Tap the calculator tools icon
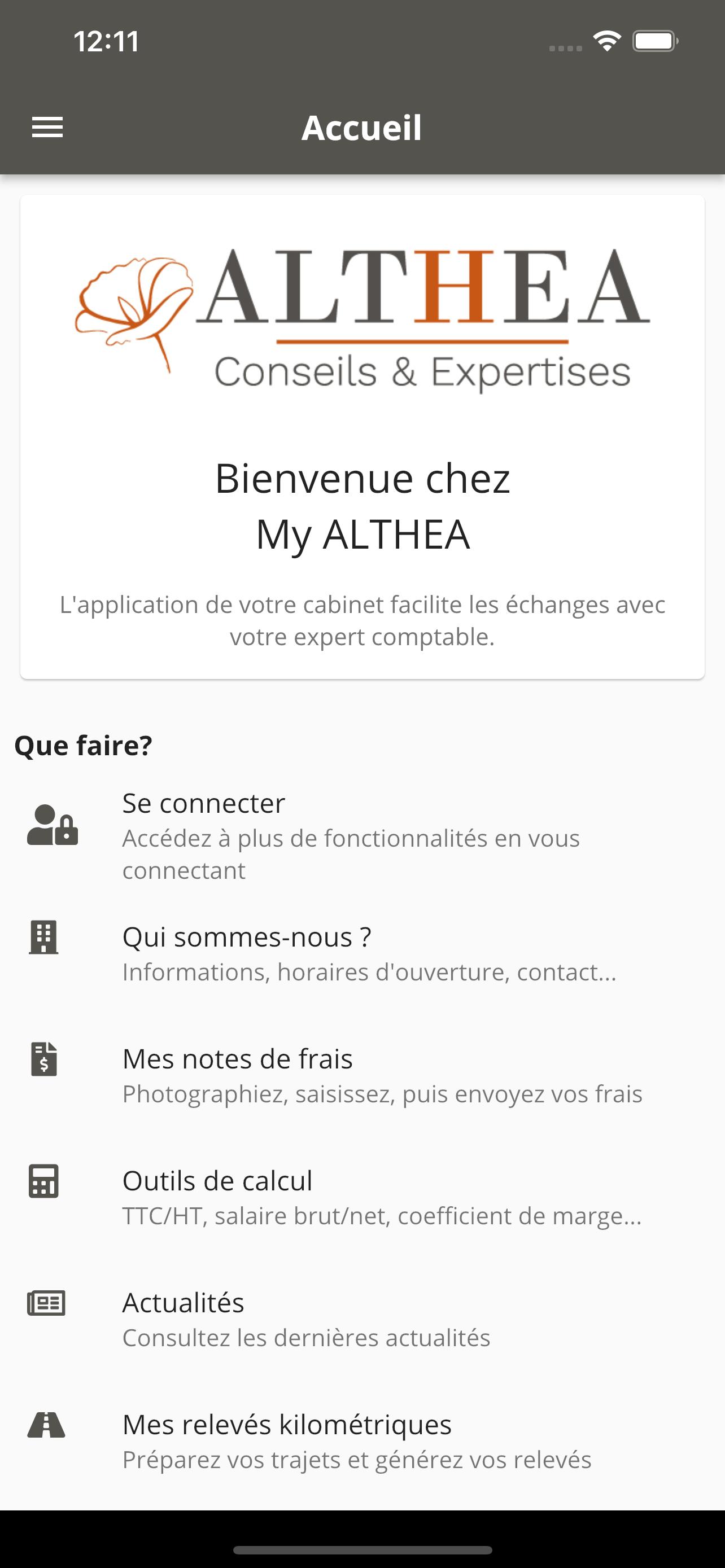This screenshot has height=1568, width=725. pyautogui.click(x=44, y=1181)
